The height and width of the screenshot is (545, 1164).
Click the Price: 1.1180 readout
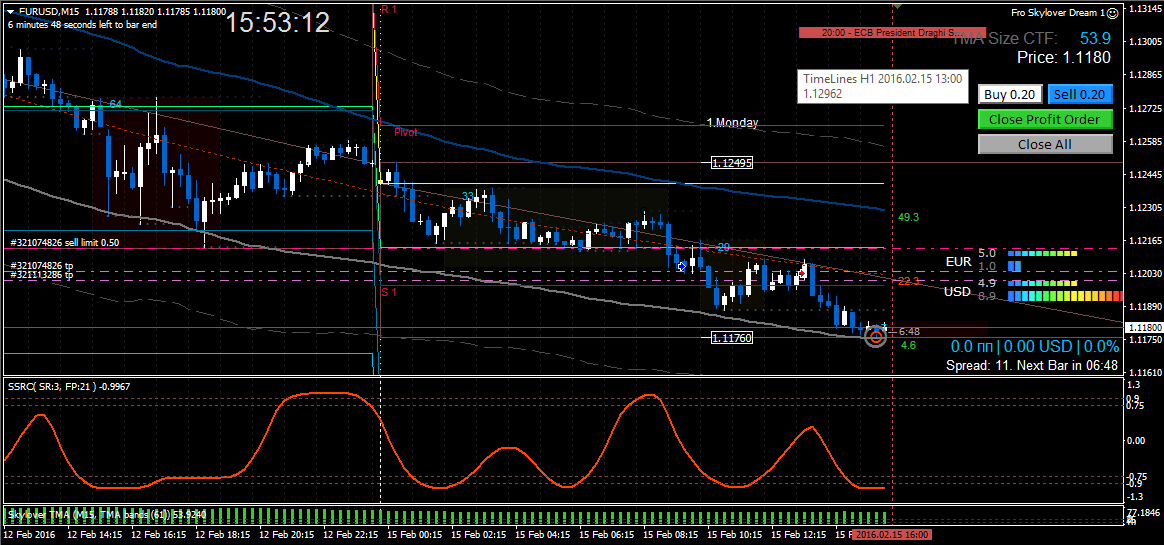pos(1063,57)
